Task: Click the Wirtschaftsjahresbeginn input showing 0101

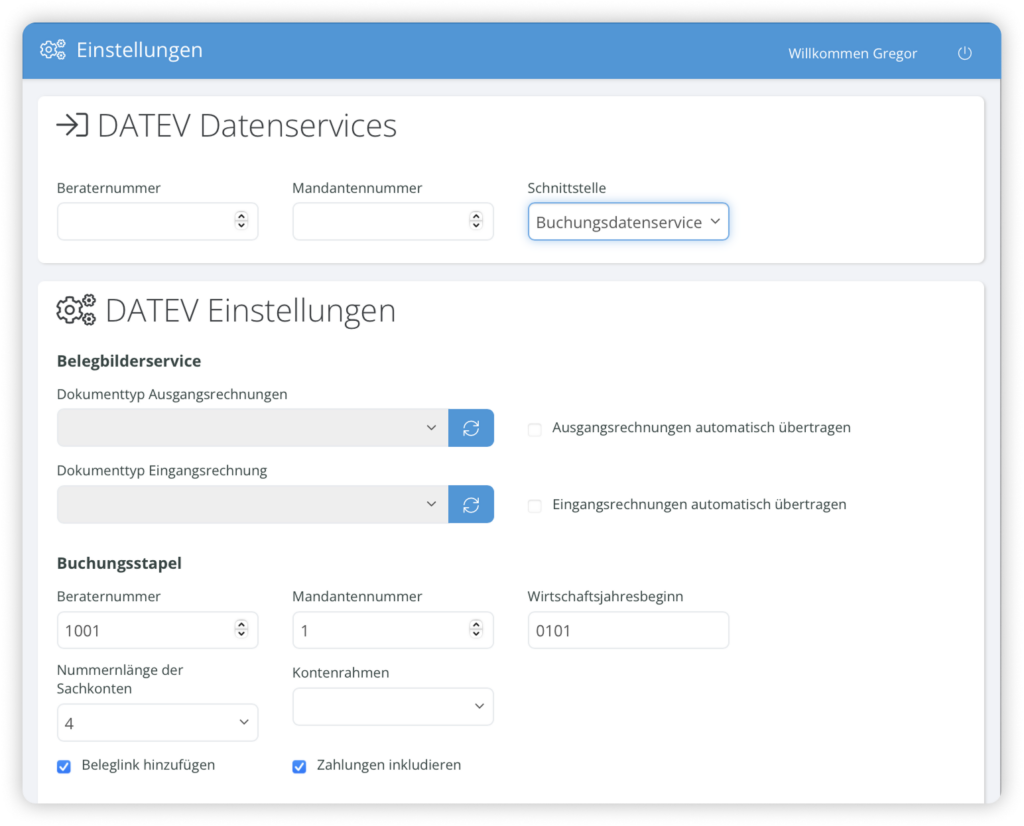Action: 628,629
